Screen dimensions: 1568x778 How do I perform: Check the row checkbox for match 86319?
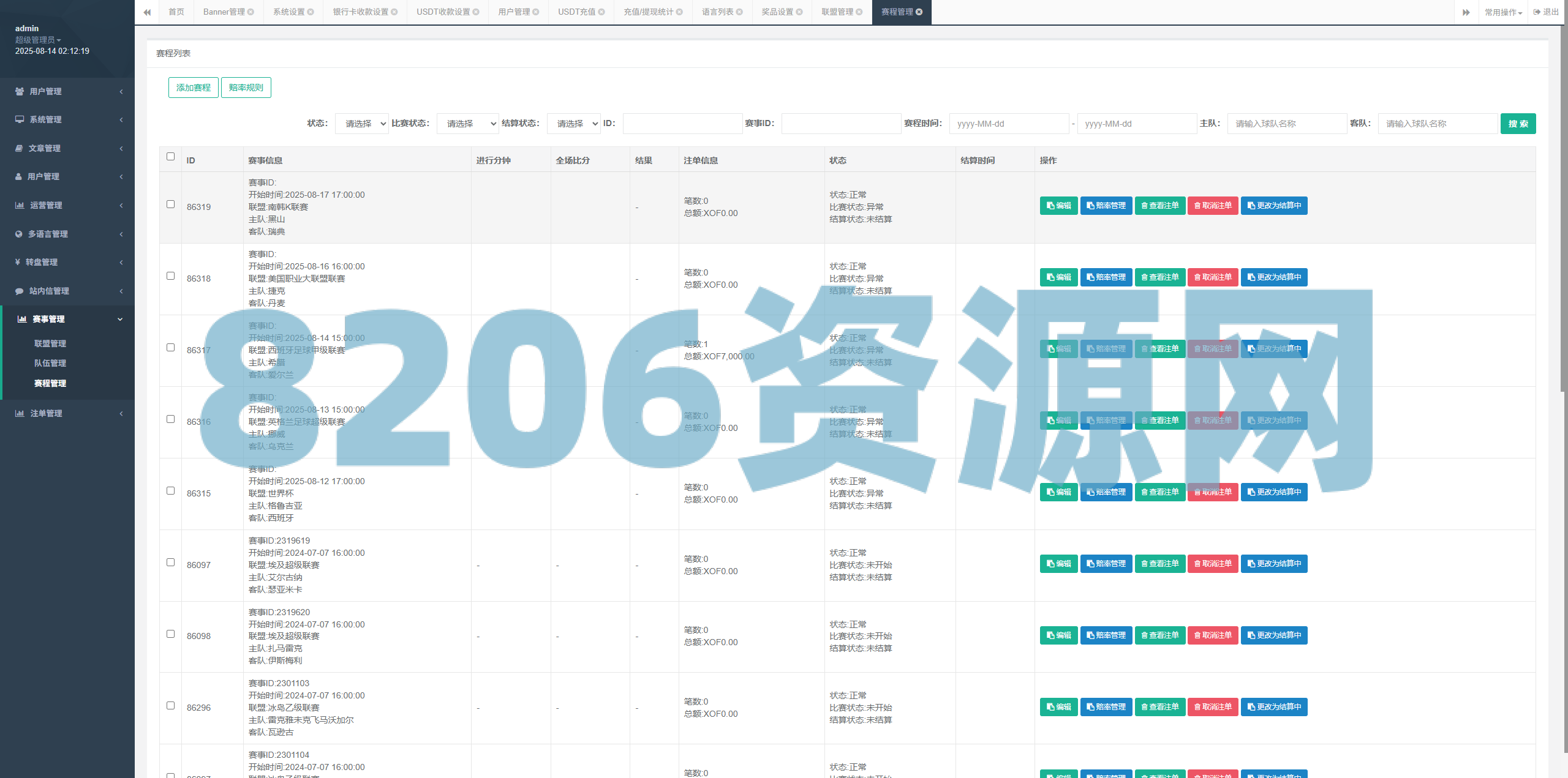click(x=170, y=204)
